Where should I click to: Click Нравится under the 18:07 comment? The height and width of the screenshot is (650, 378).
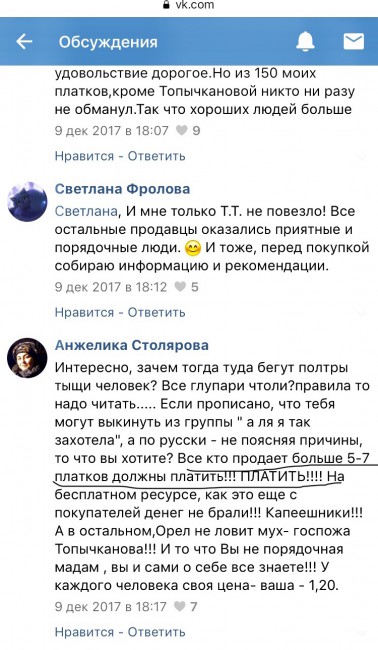(84, 156)
